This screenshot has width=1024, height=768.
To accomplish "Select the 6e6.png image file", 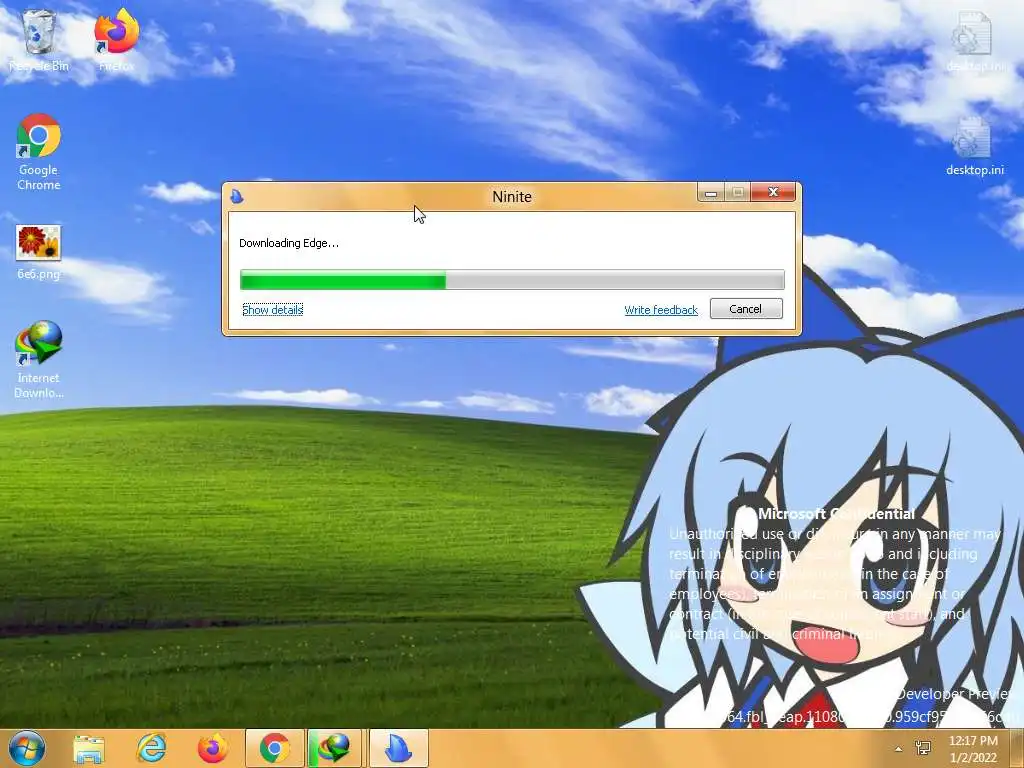I will pyautogui.click(x=39, y=252).
